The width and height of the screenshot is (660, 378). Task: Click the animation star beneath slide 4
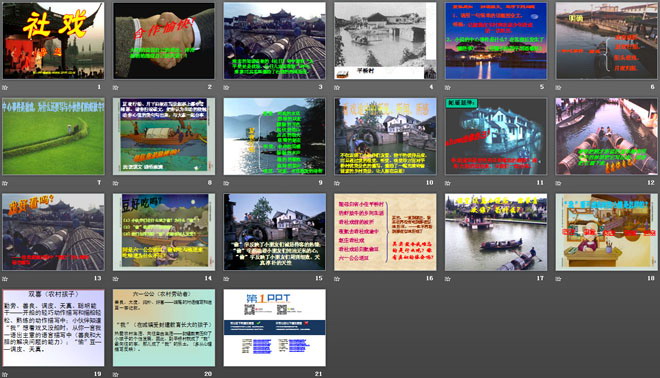point(337,88)
